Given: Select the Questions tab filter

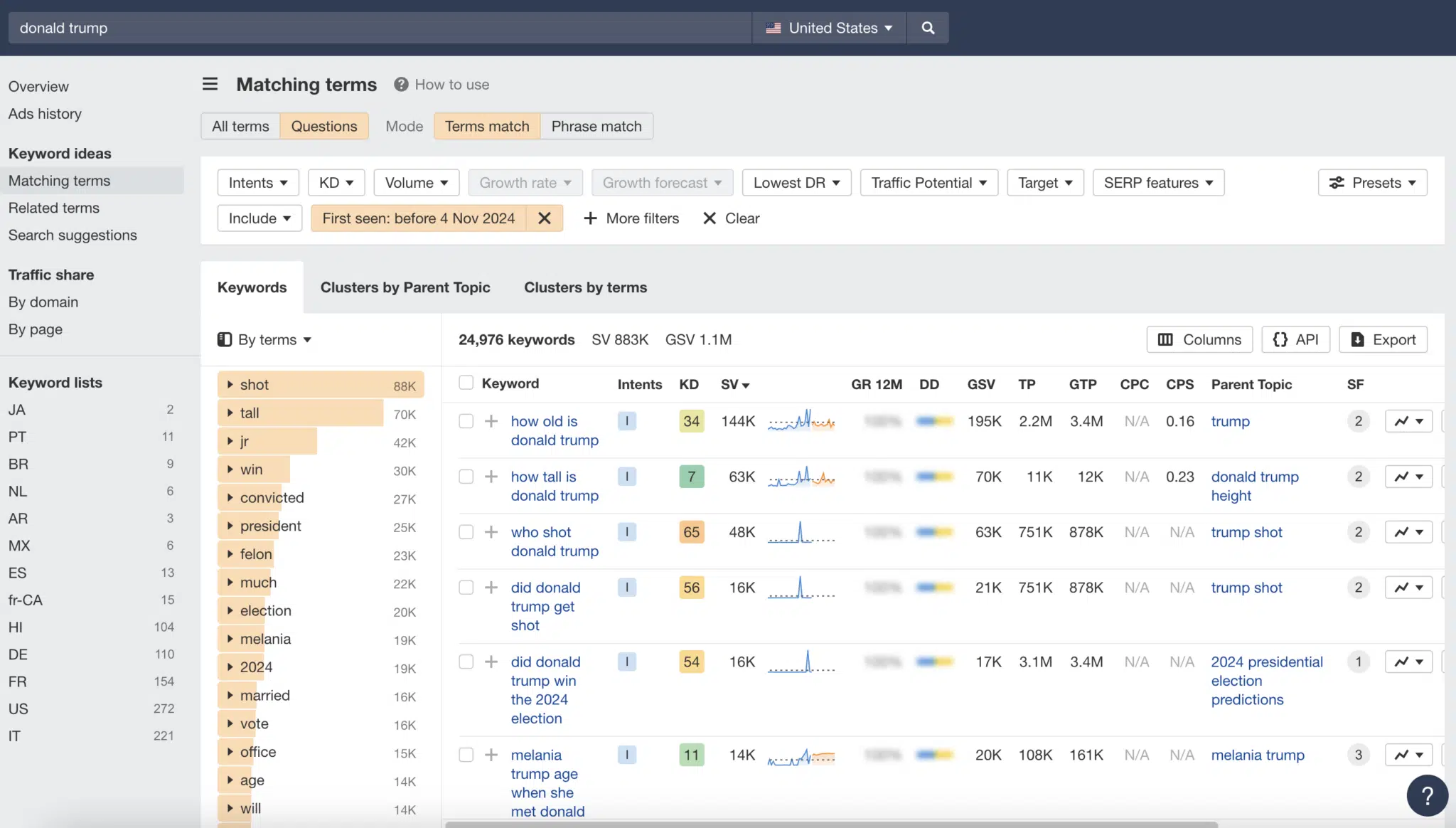Looking at the screenshot, I should 323,126.
